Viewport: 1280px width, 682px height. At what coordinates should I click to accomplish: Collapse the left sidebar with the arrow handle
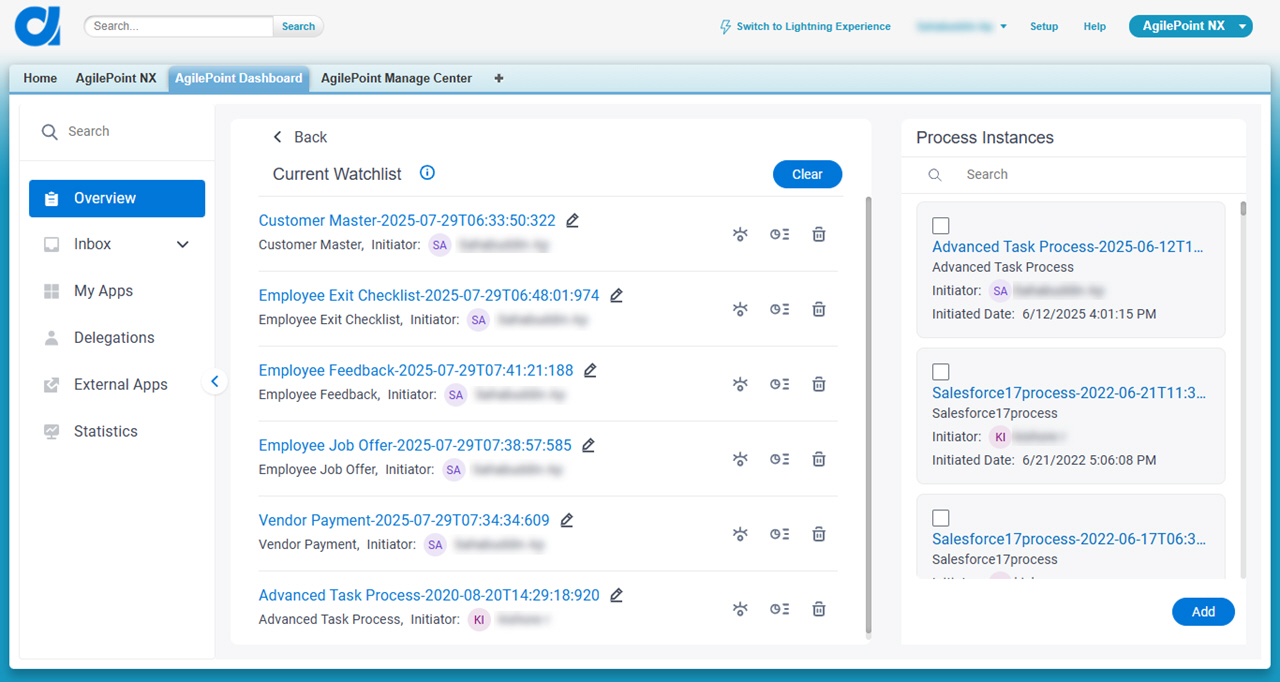(x=214, y=381)
